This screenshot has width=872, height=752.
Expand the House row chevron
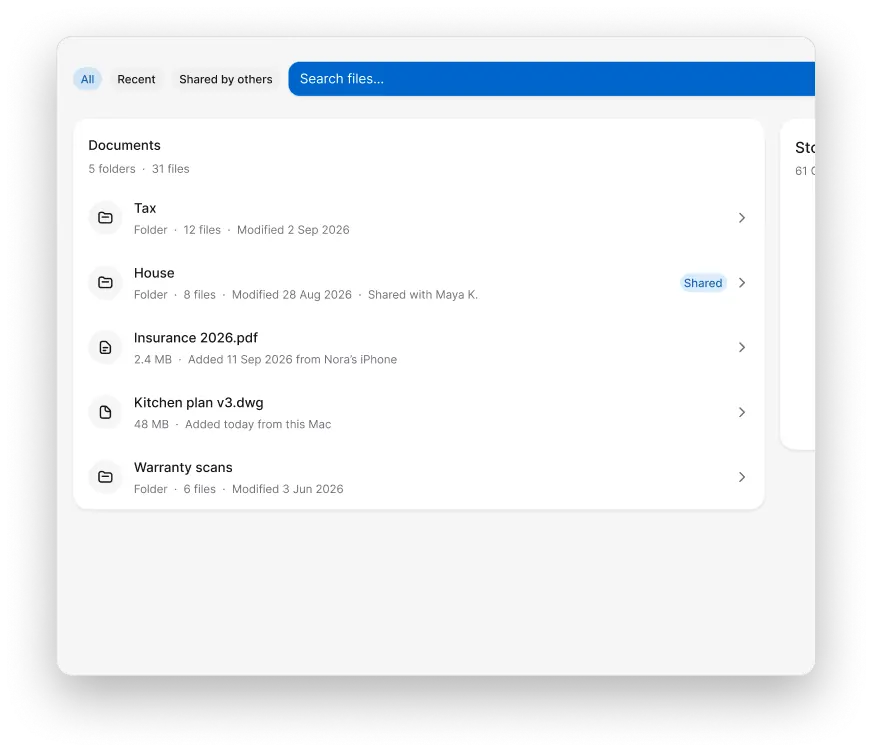pos(741,283)
